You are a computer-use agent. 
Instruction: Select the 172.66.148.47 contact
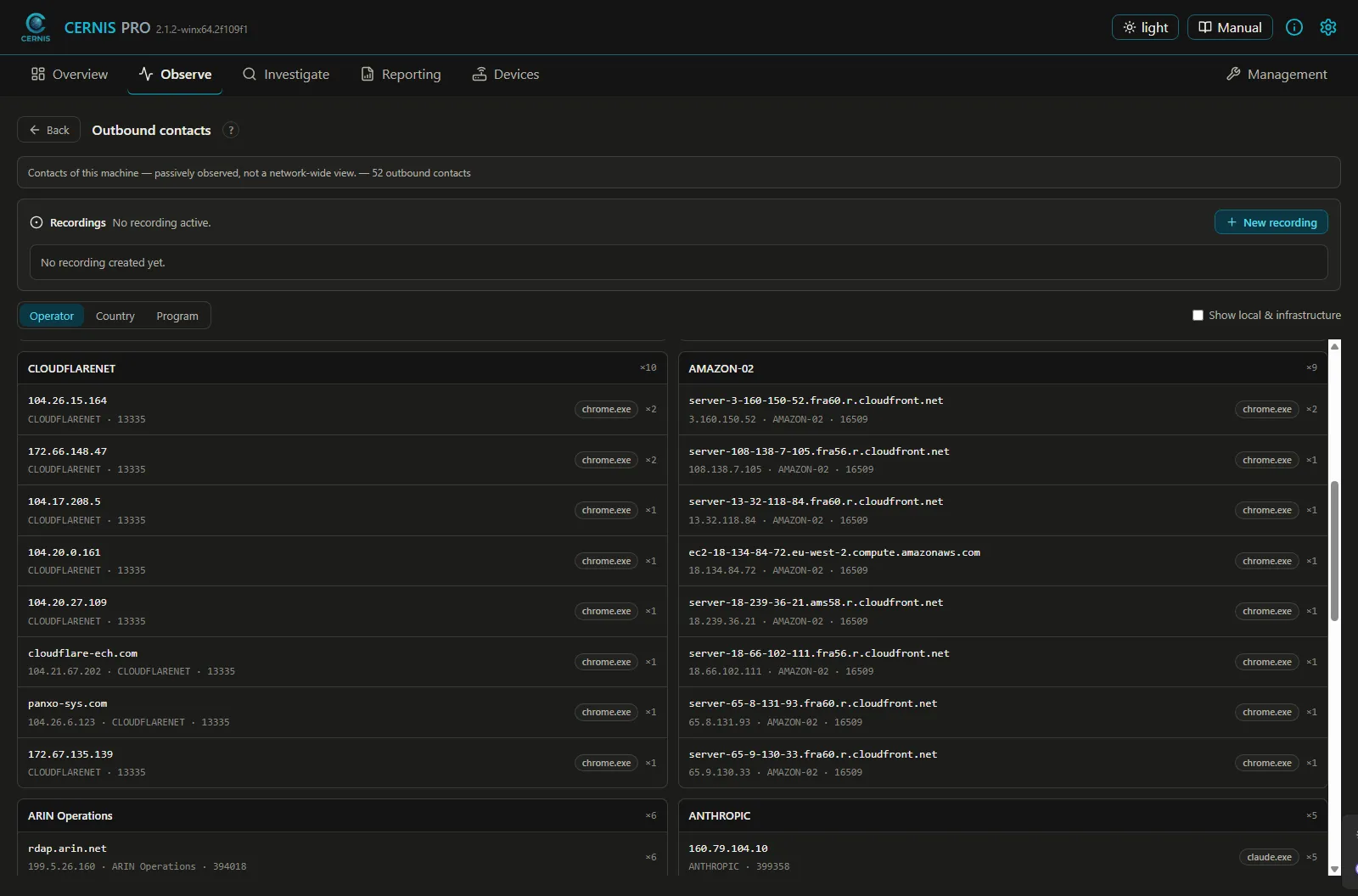coord(342,460)
